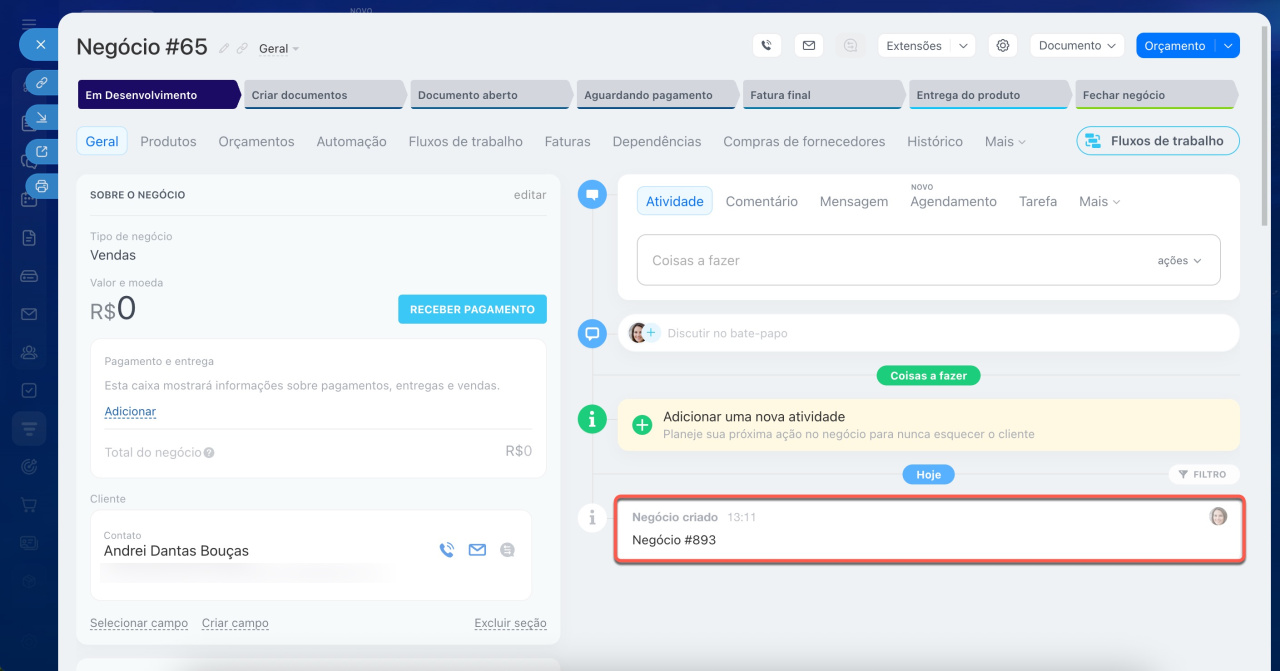Image resolution: width=1280 pixels, height=671 pixels.
Task: Click the Adicionar link in payment box
Action: coord(130,411)
